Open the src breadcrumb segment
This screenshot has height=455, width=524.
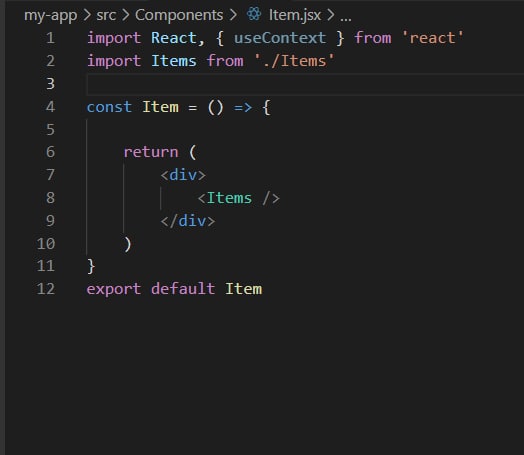(106, 15)
